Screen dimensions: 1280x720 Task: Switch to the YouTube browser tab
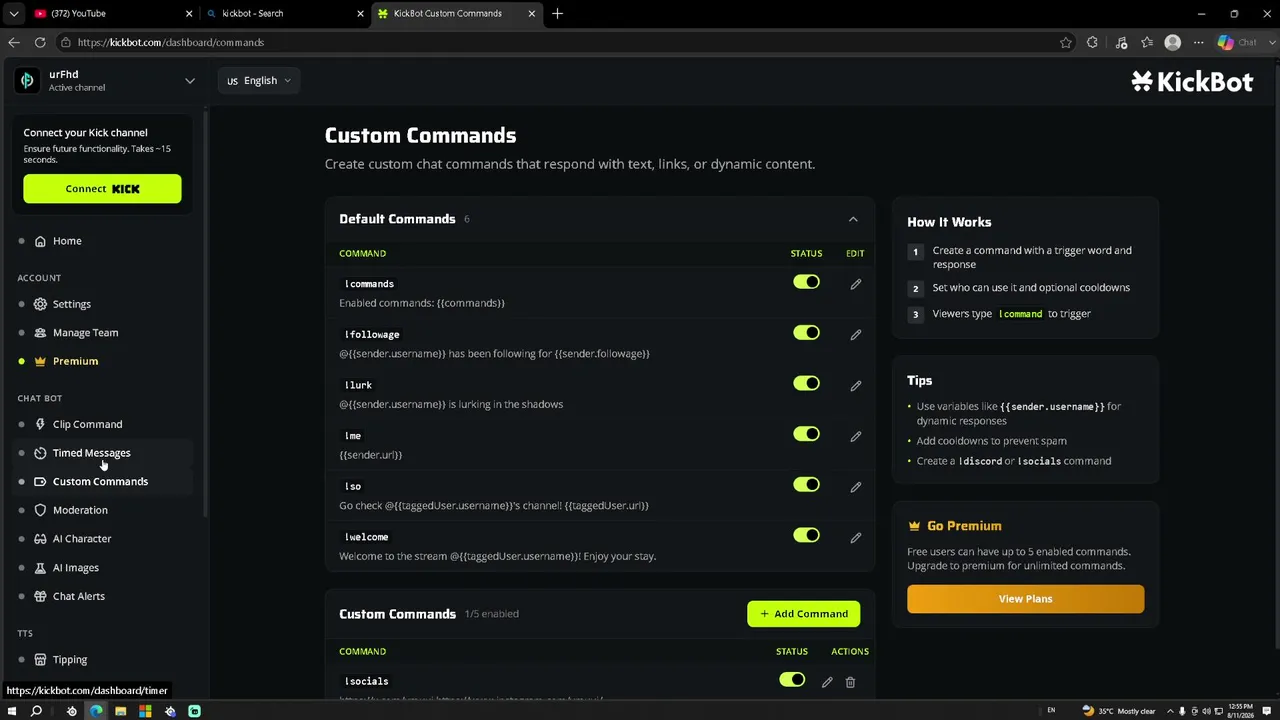pos(112,13)
